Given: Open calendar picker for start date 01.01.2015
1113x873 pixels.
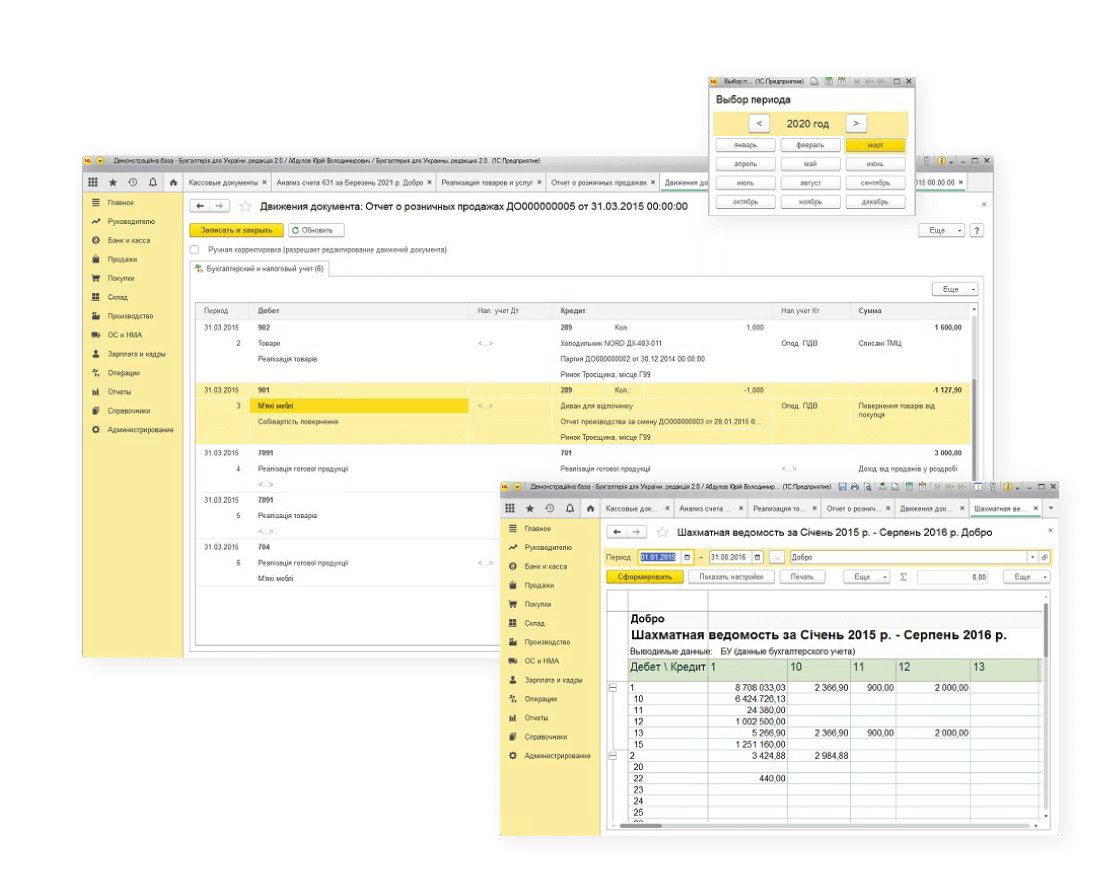Looking at the screenshot, I should [686, 557].
